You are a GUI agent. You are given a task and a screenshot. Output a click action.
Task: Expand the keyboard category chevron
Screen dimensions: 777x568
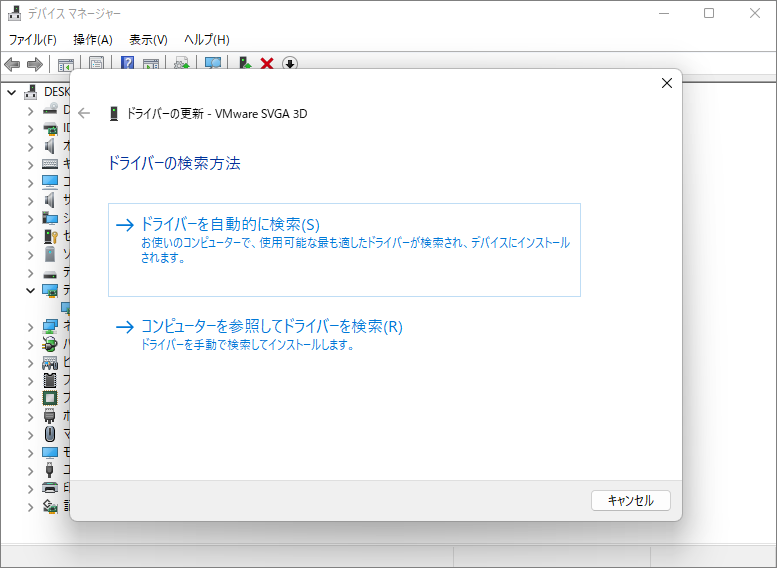coord(30,165)
